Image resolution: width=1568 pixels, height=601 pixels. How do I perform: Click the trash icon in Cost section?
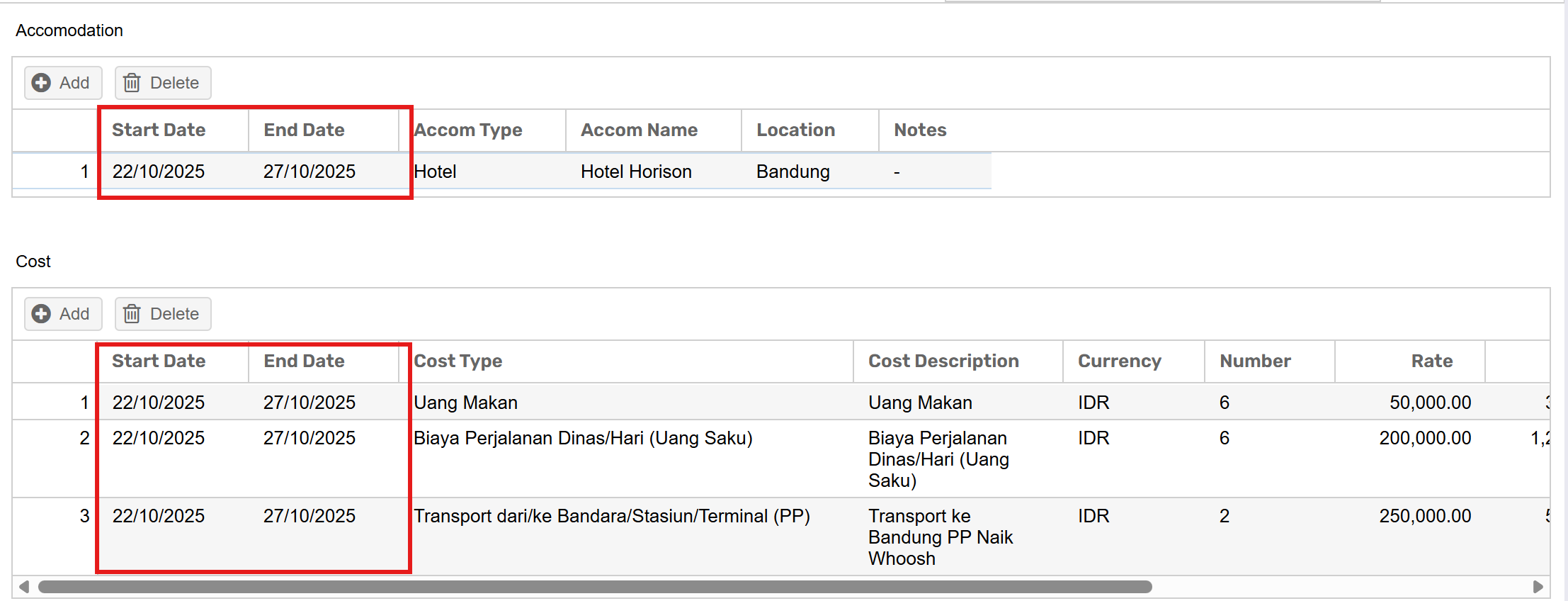click(x=132, y=314)
